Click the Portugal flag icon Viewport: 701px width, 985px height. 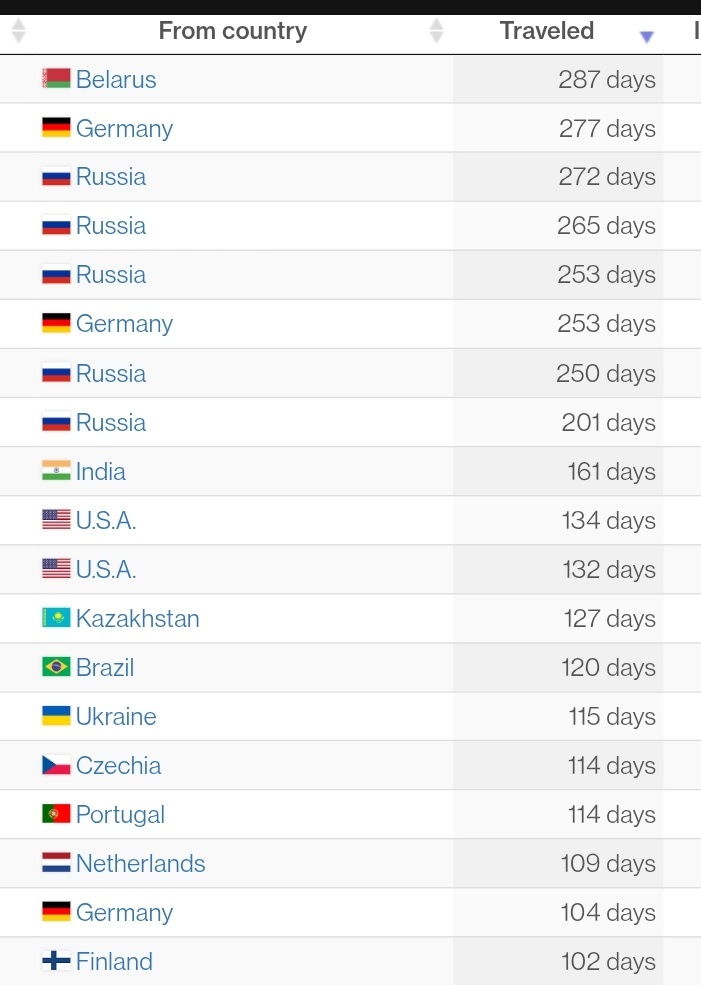56,814
